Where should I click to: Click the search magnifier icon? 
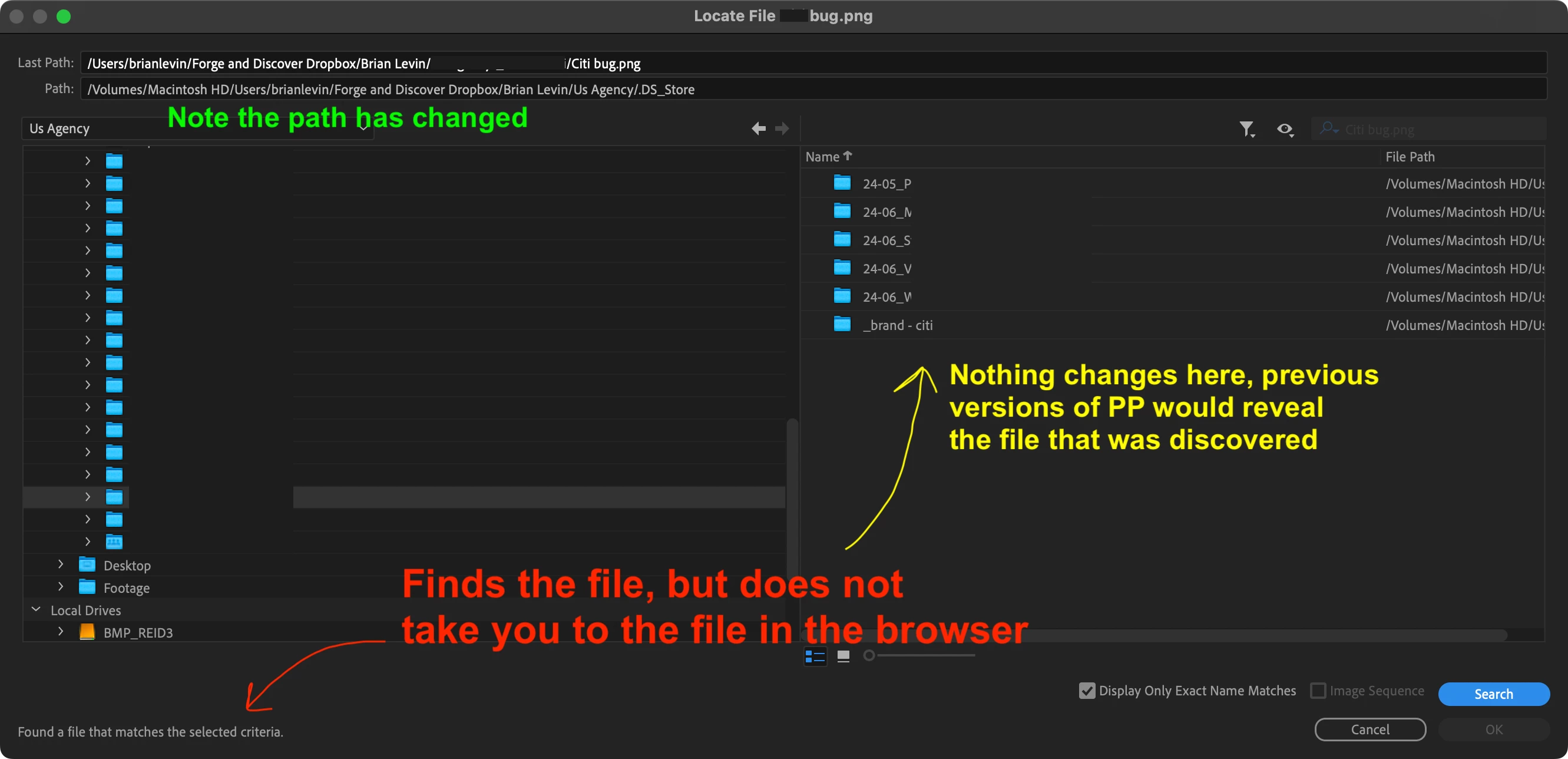coord(1328,129)
